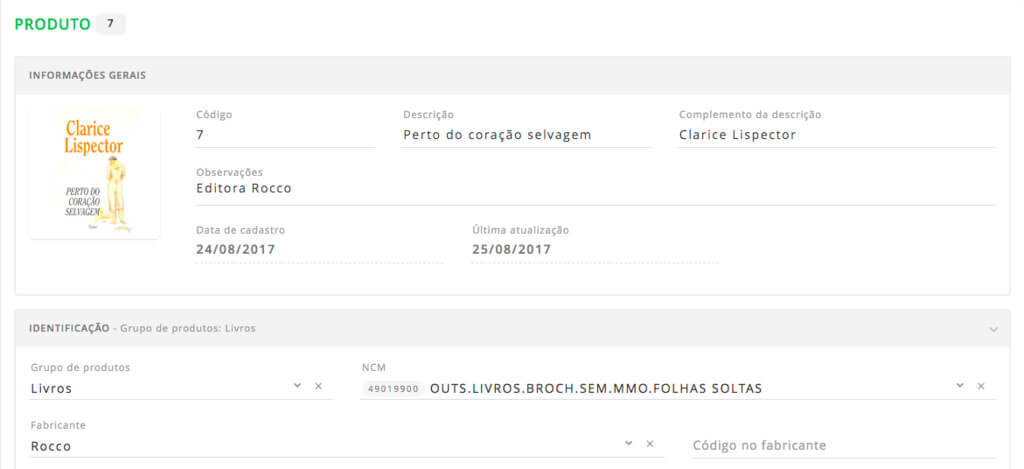Screen dimensions: 1024x469
Task: Collapse the Identificação section chevron
Action: pyautogui.click(x=993, y=329)
